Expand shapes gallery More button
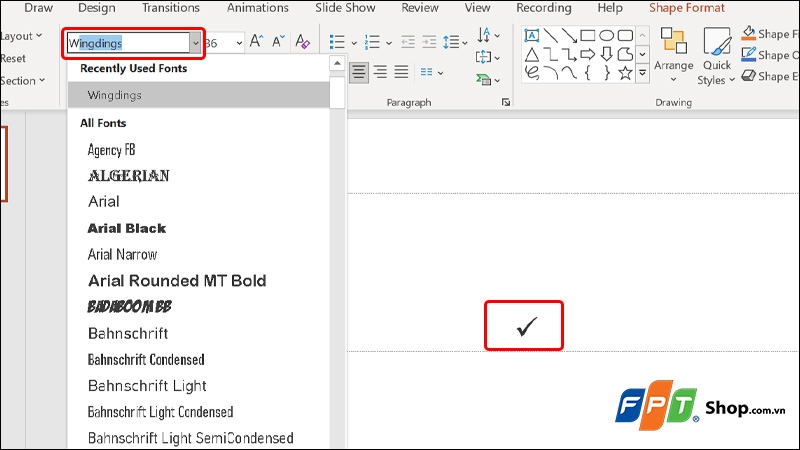Viewport: 800px width, 450px height. click(x=642, y=73)
